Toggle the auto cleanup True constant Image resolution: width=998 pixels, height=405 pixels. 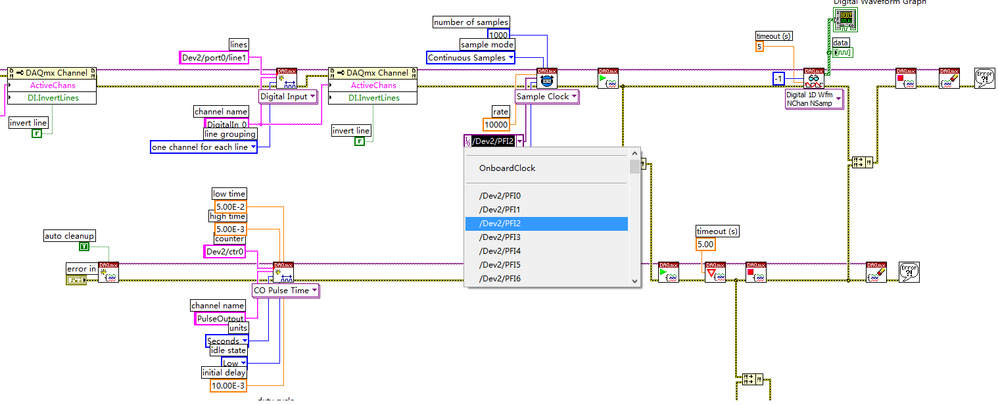(84, 246)
